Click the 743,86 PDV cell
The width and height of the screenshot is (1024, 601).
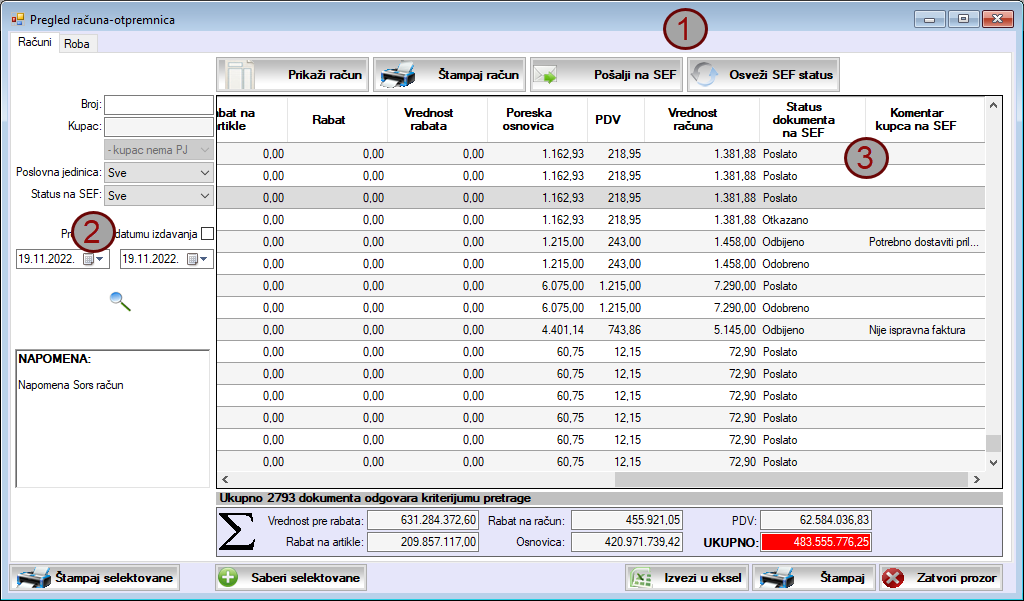point(616,331)
